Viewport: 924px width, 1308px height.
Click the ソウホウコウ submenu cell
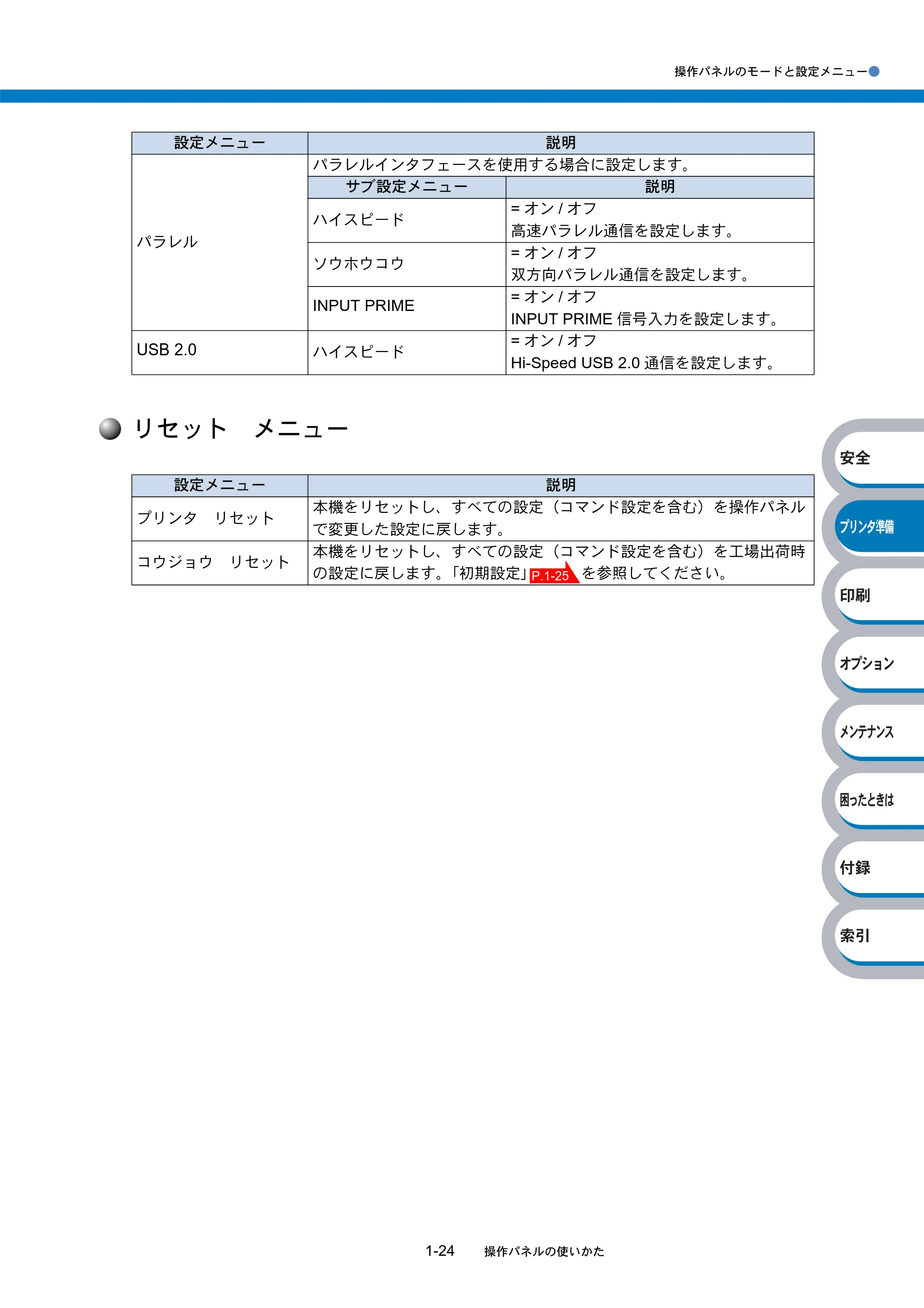coord(407,264)
